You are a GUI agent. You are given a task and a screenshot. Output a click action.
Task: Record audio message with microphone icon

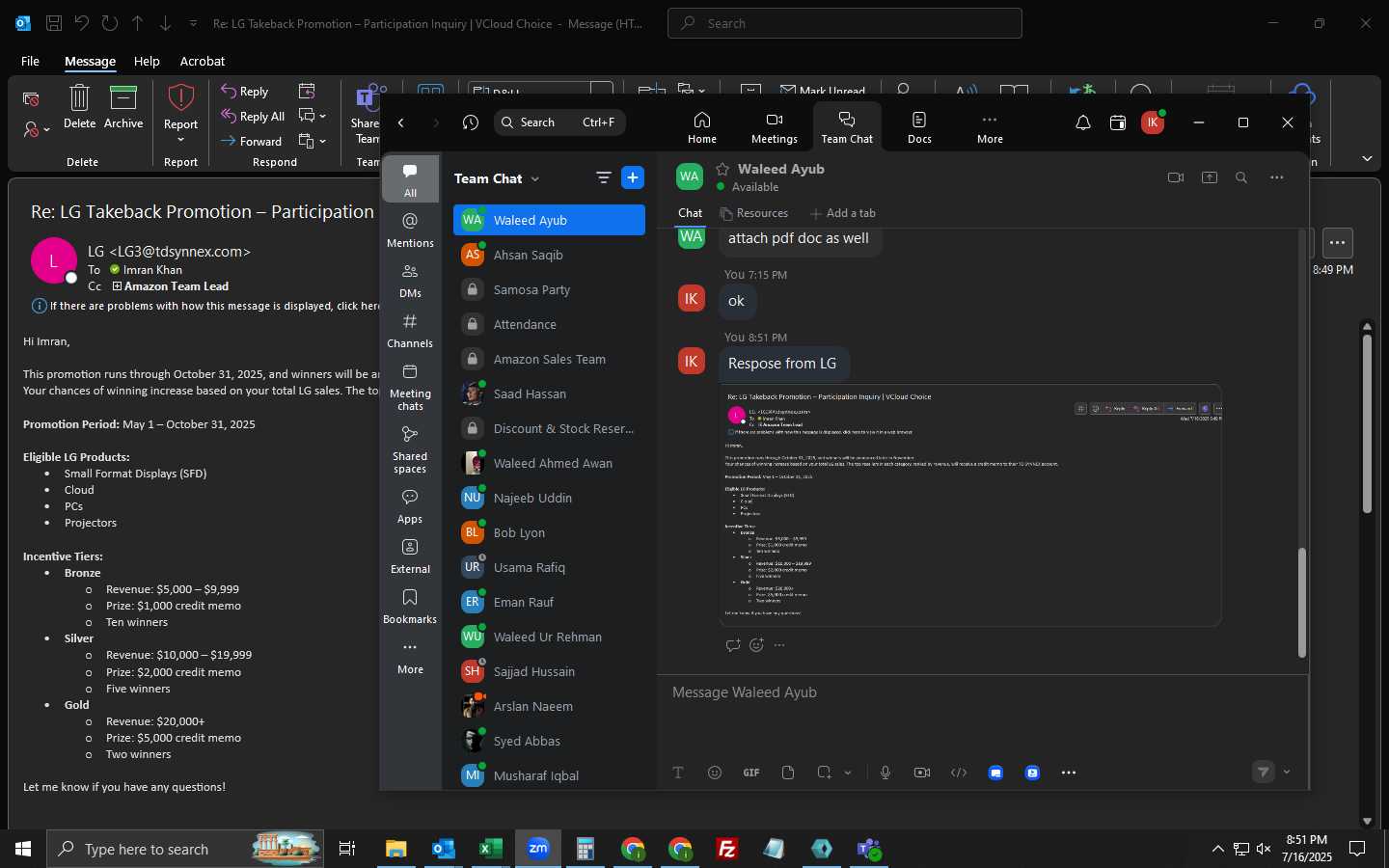click(885, 773)
